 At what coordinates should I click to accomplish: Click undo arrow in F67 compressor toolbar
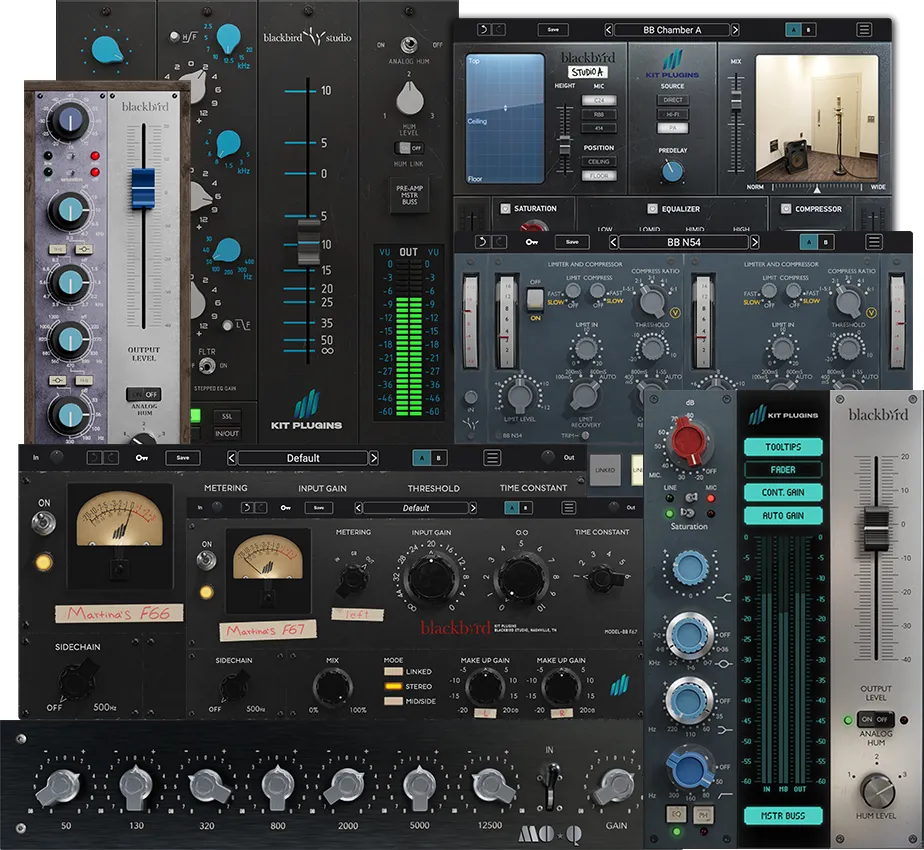248,508
